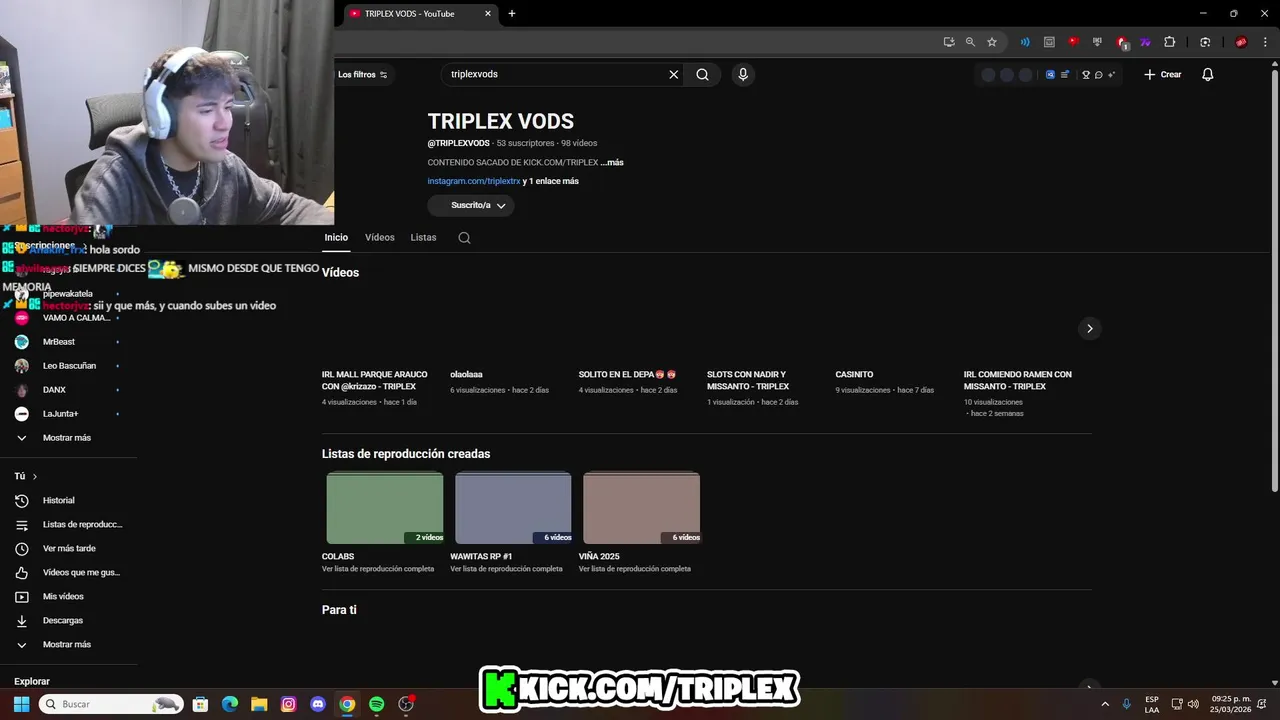Open video 'IRL MALL PARQUE ARAUCO CON @krizazo'
Viewport: 1280px width, 720px height.
pos(375,380)
